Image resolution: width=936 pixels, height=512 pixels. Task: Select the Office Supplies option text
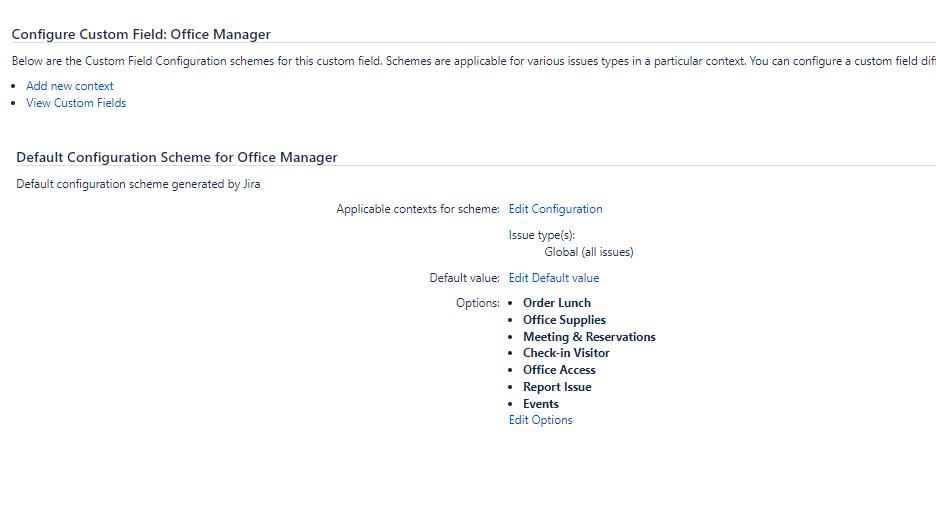click(564, 320)
